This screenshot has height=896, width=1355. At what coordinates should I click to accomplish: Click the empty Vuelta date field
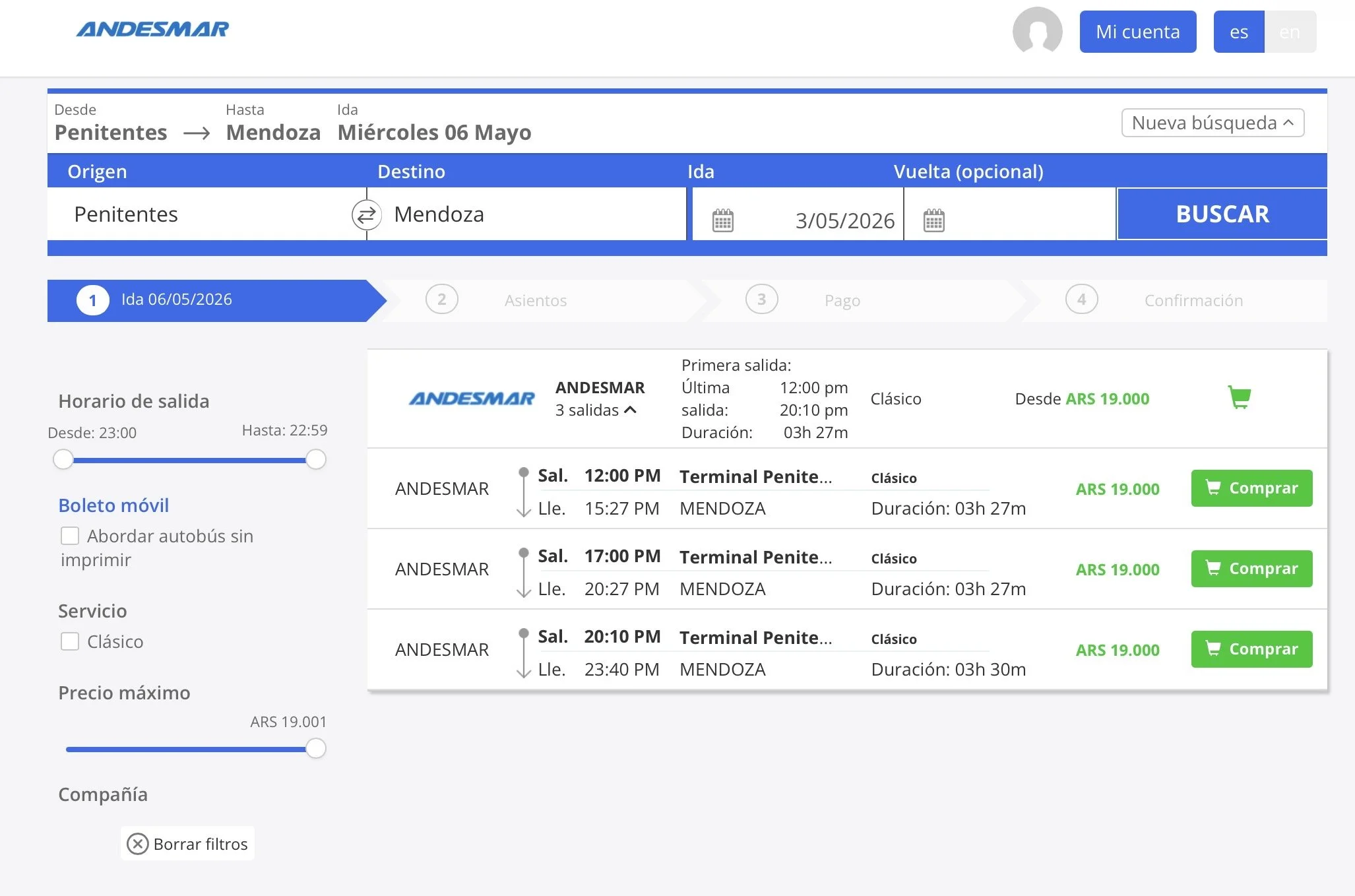[x=1009, y=214]
